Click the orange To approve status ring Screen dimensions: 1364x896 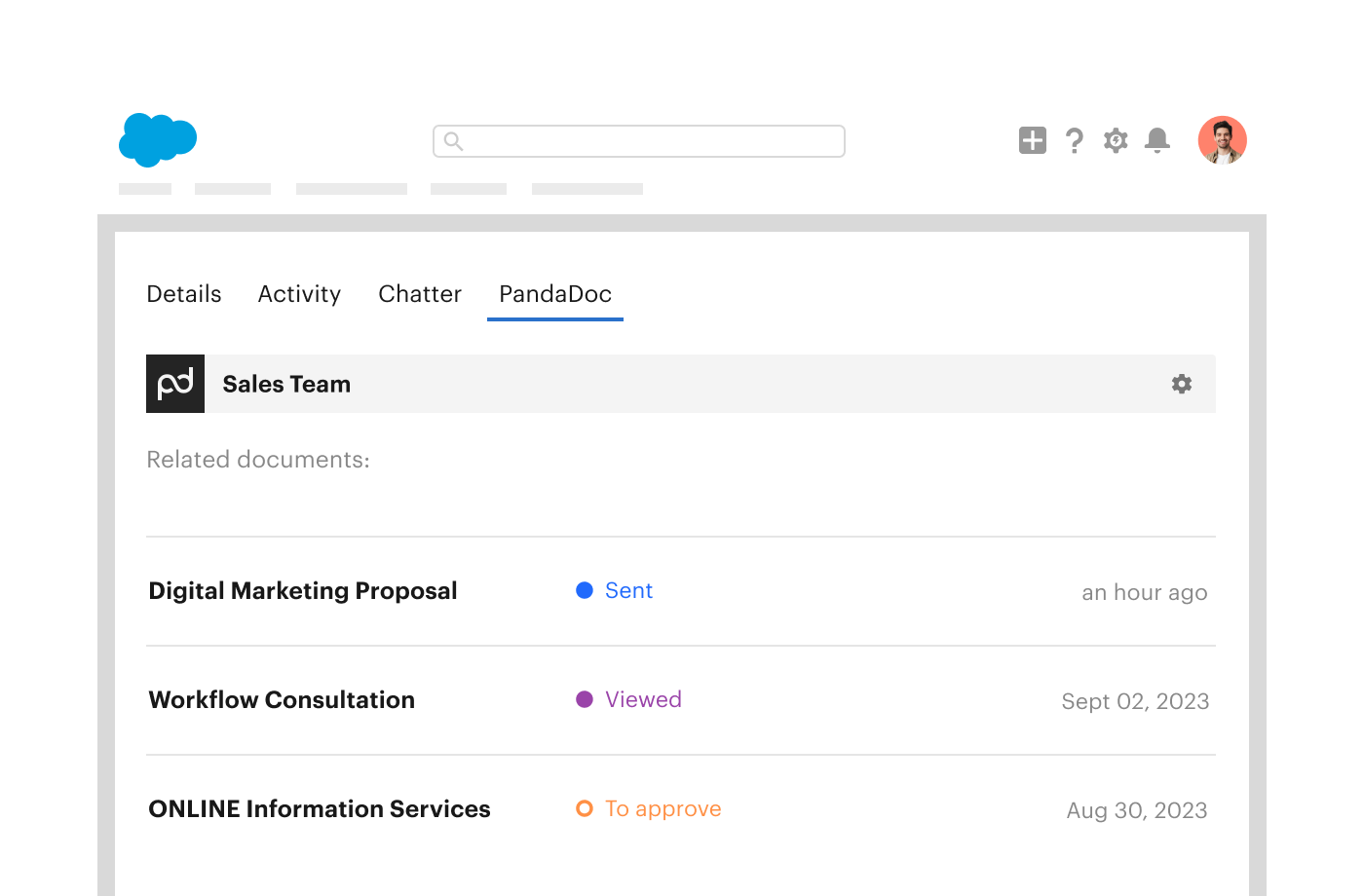click(585, 808)
